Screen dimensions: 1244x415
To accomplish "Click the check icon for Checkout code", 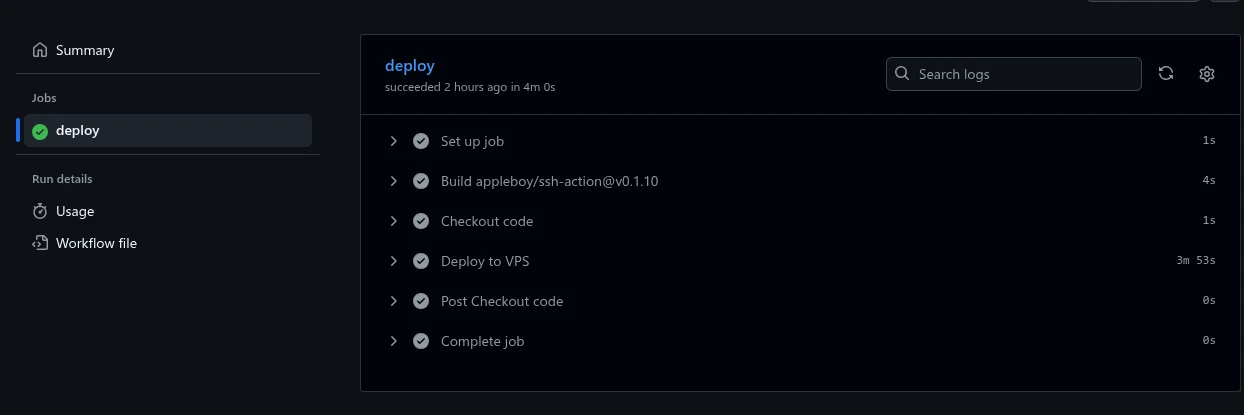I will pos(421,221).
